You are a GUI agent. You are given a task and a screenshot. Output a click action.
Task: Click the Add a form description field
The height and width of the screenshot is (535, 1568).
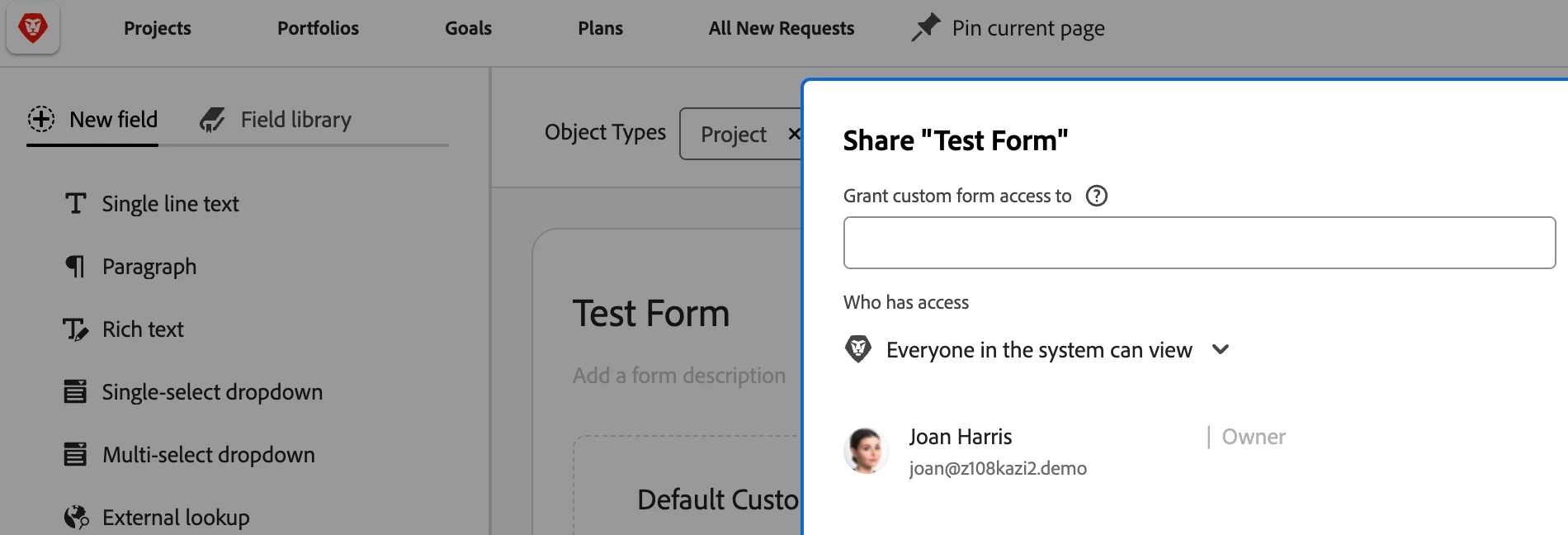678,376
